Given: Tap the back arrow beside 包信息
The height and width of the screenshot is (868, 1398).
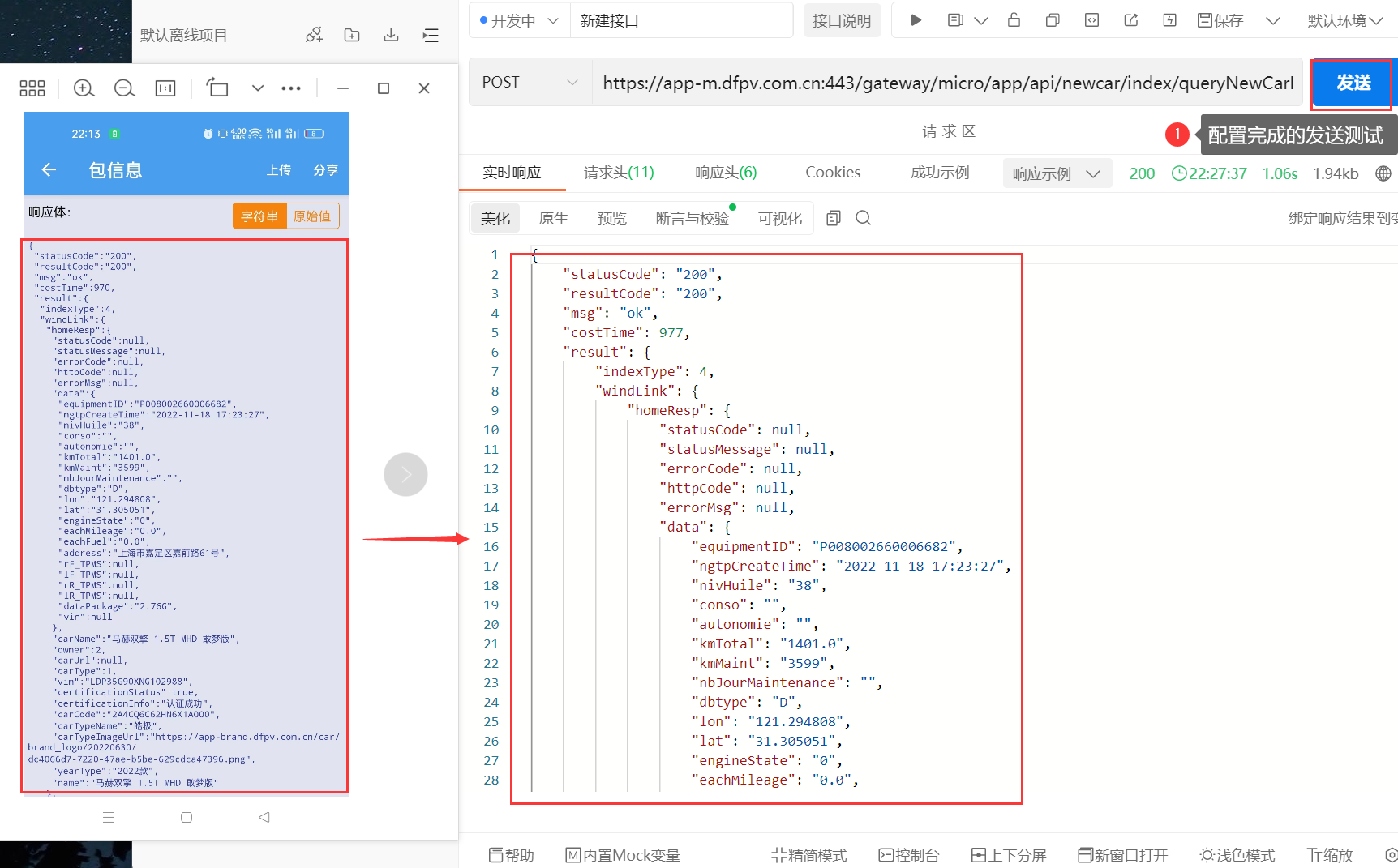Looking at the screenshot, I should 49,169.
